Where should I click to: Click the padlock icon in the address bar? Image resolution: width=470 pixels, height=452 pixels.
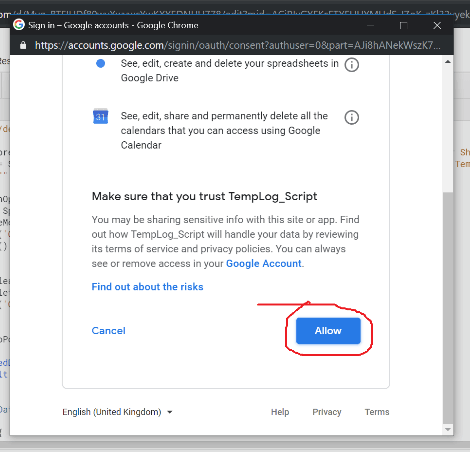tap(23, 45)
